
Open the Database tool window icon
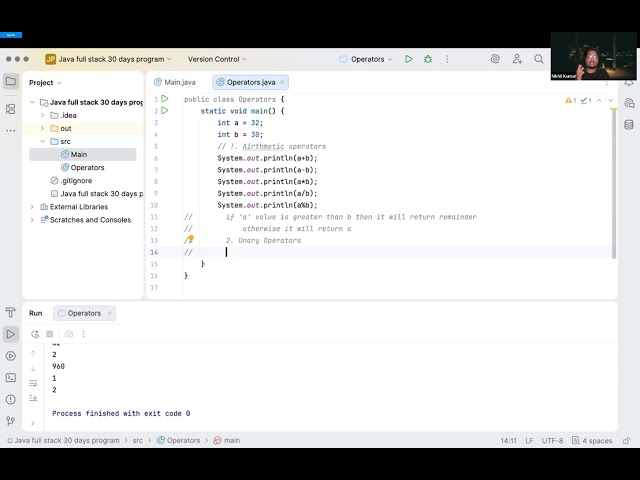coord(629,124)
